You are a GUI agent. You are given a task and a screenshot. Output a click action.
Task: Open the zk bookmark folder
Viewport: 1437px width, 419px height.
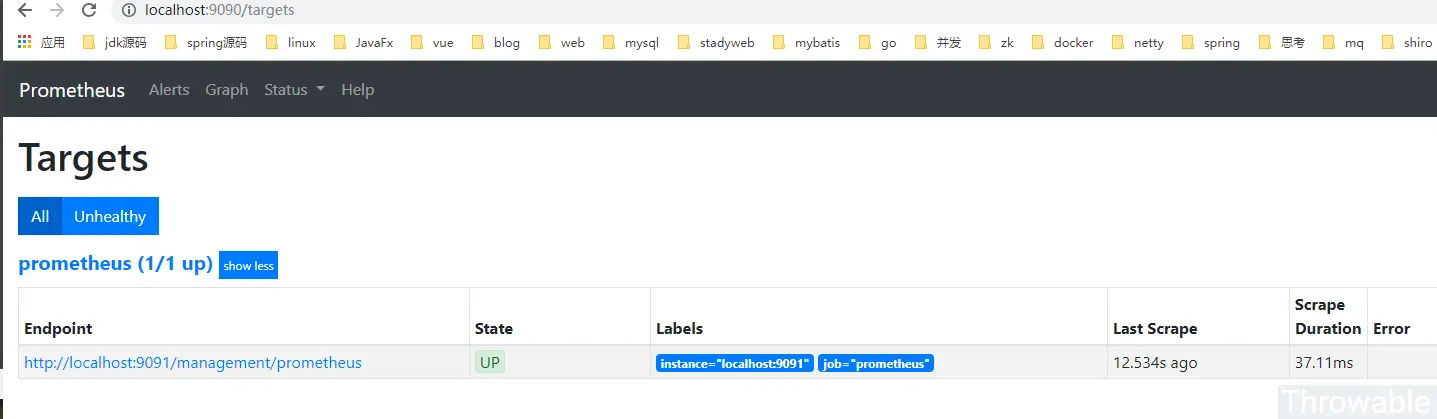[995, 42]
